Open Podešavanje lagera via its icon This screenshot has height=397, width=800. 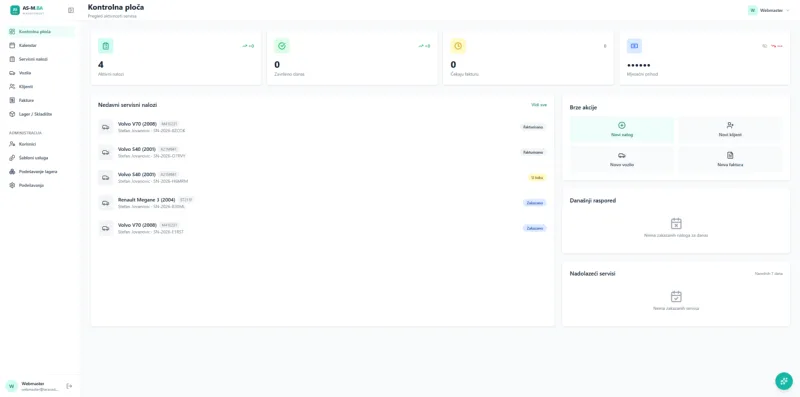[12, 172]
